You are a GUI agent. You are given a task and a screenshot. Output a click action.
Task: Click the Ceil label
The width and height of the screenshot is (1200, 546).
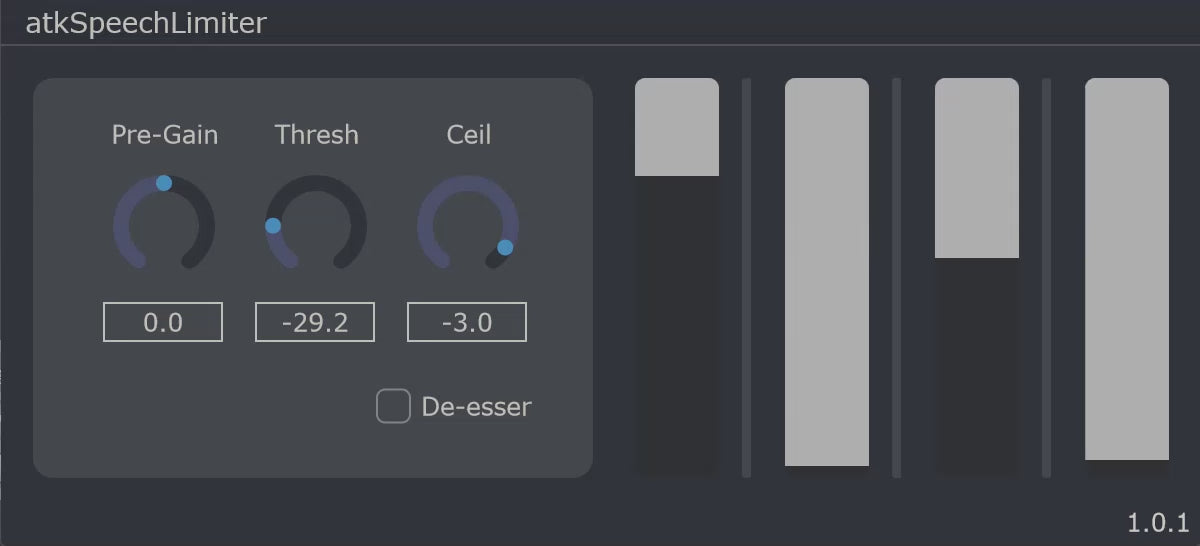(x=469, y=134)
